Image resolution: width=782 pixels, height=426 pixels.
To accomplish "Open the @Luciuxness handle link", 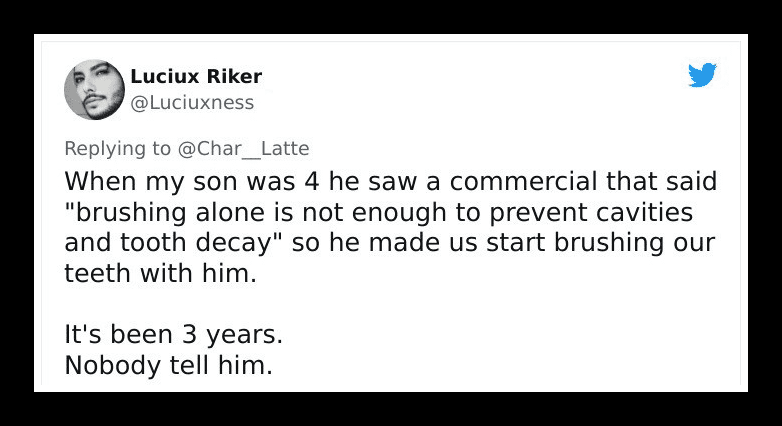I will 192,103.
